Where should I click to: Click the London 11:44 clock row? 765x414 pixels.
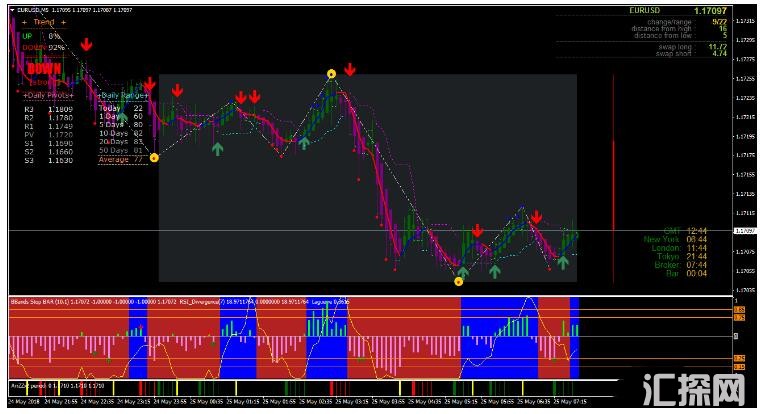pos(679,248)
